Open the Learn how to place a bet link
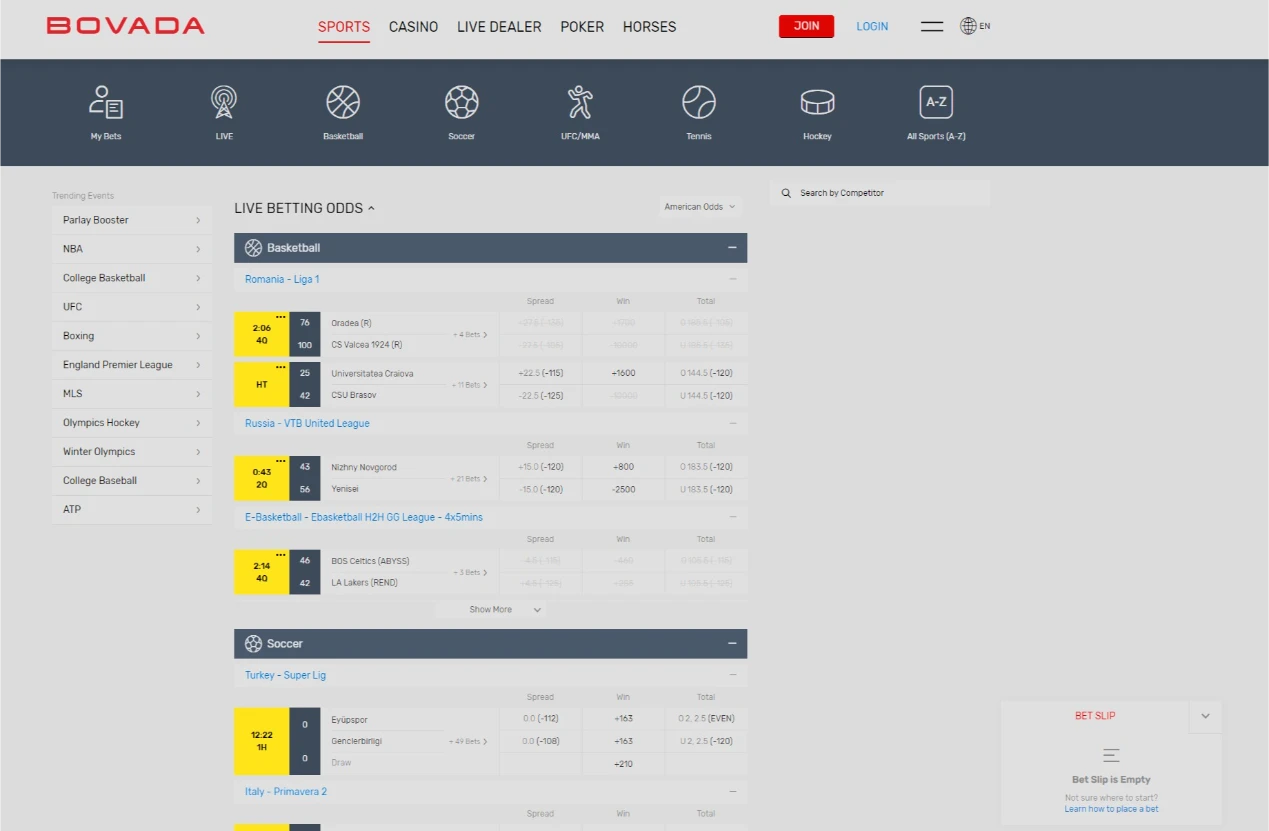This screenshot has height=831, width=1269. pyautogui.click(x=1111, y=807)
